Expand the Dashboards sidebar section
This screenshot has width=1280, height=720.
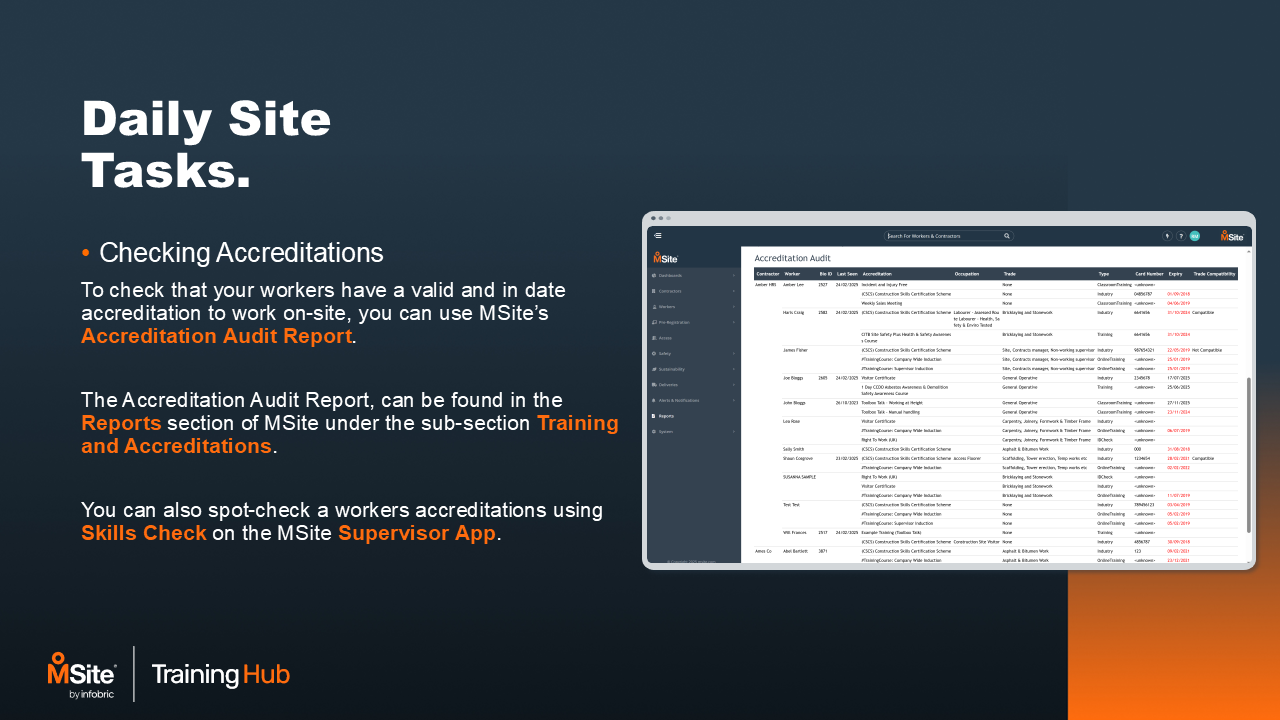tap(733, 275)
